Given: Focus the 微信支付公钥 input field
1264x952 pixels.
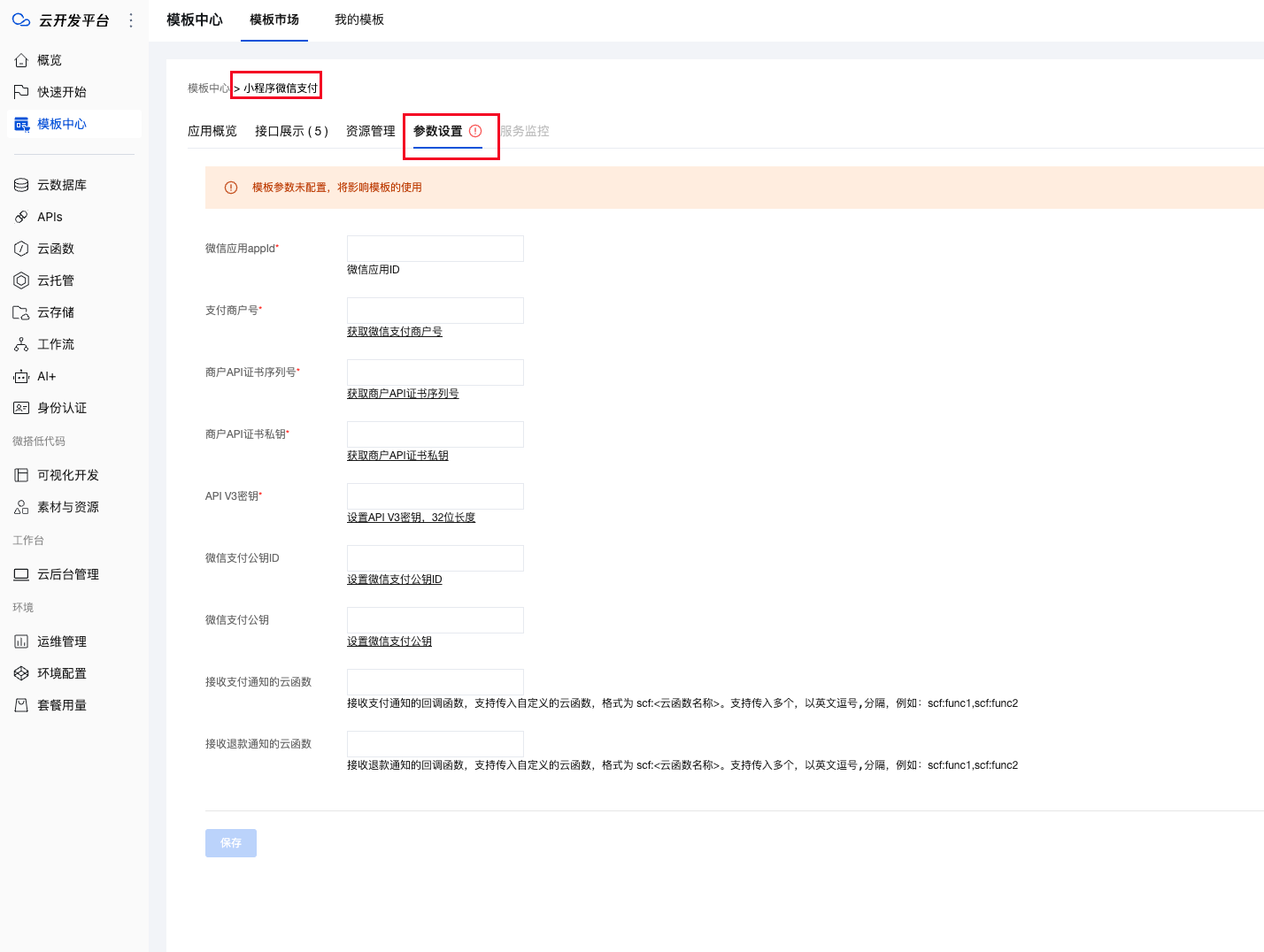Looking at the screenshot, I should 435,620.
